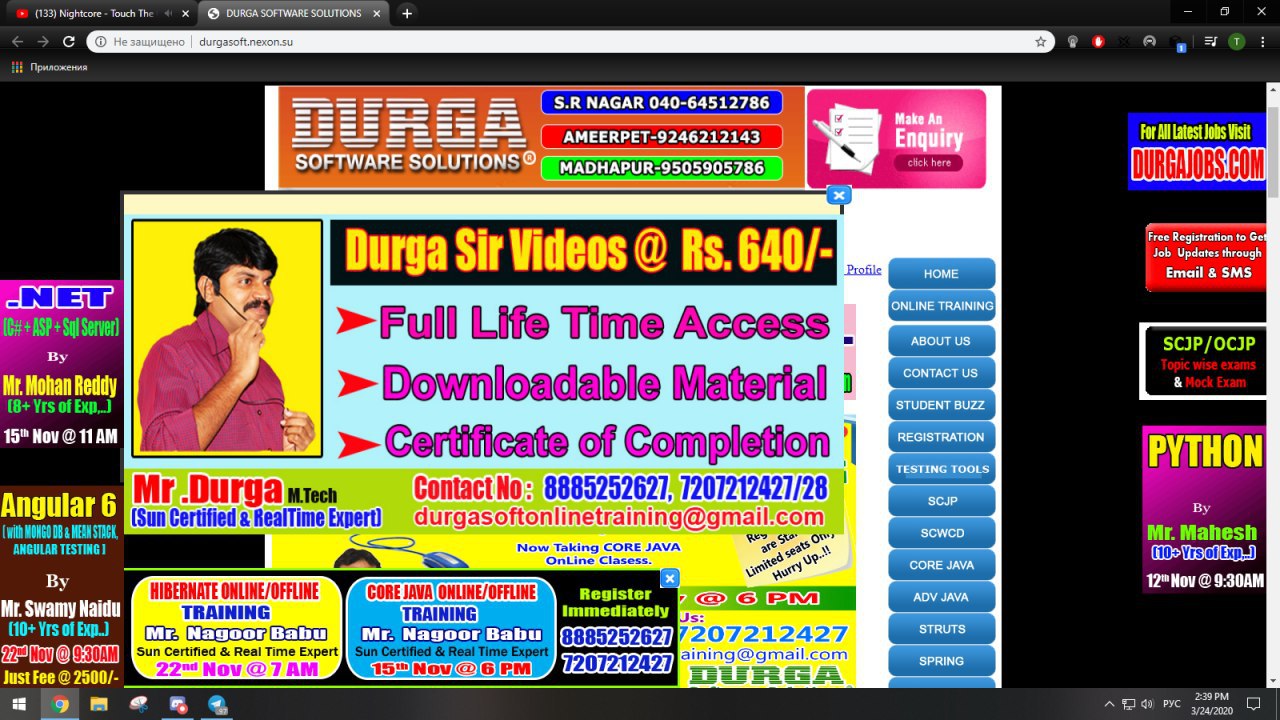
Task: Open the ADV JAVA menu button
Action: click(941, 597)
